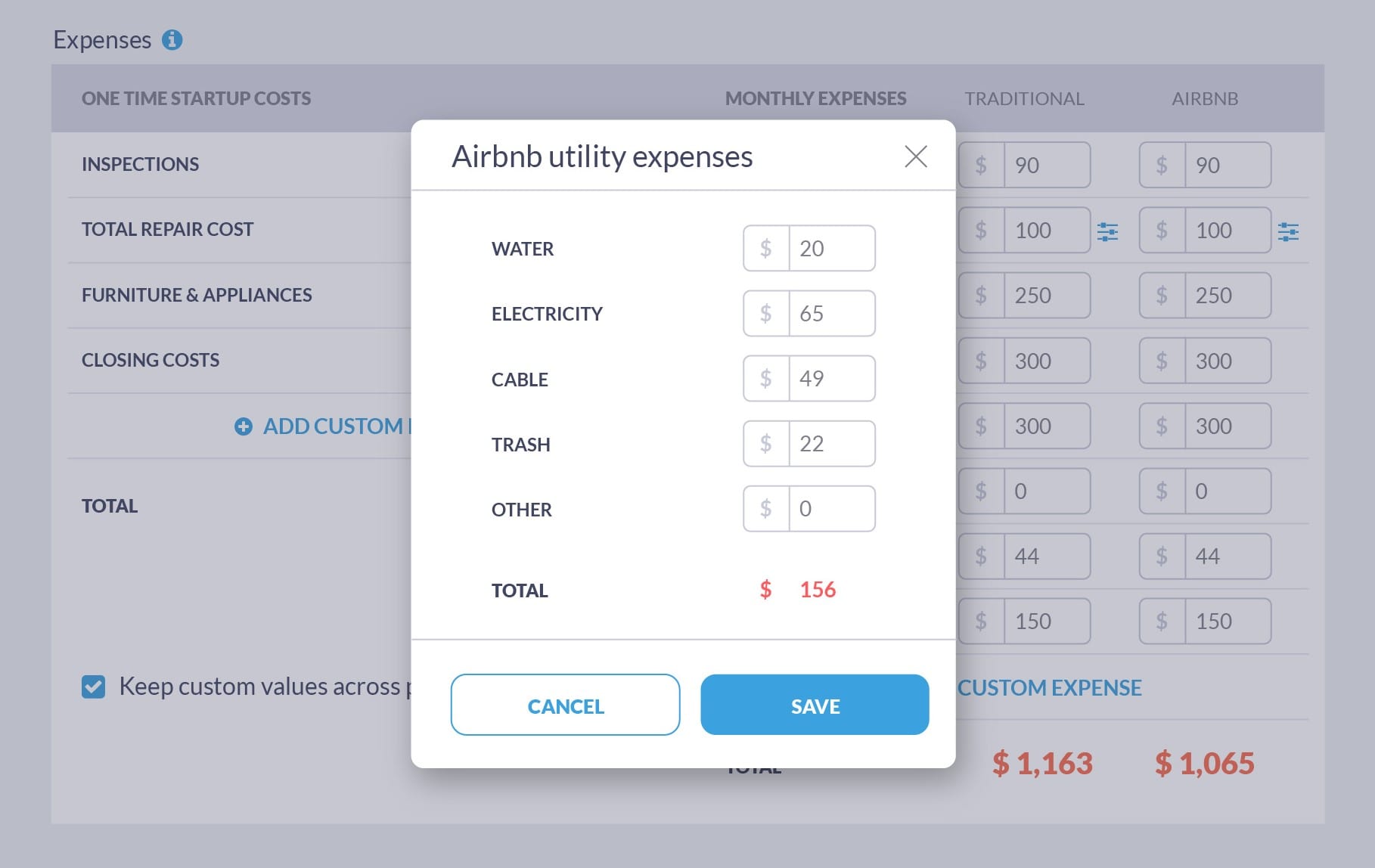The width and height of the screenshot is (1375, 868).
Task: Click the Electricity amount input field
Action: 831,314
